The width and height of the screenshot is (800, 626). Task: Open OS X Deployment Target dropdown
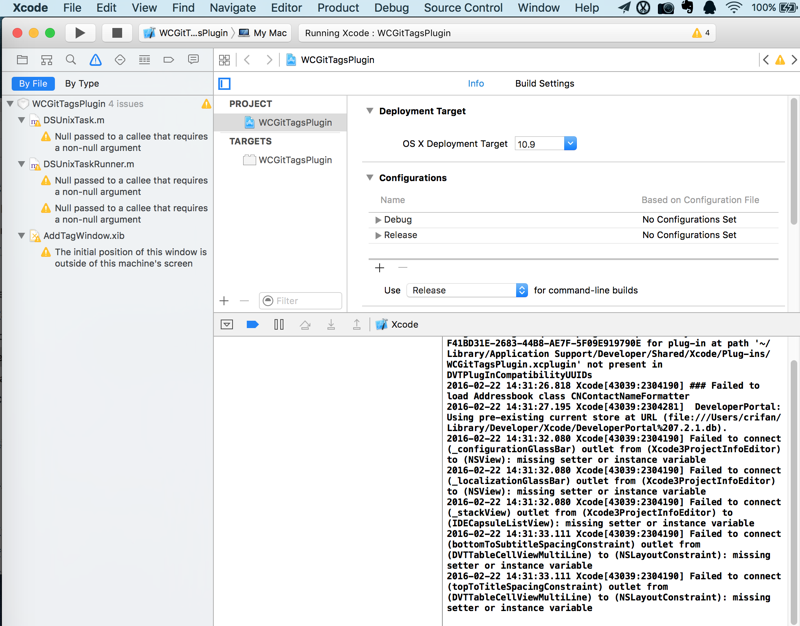coord(570,144)
